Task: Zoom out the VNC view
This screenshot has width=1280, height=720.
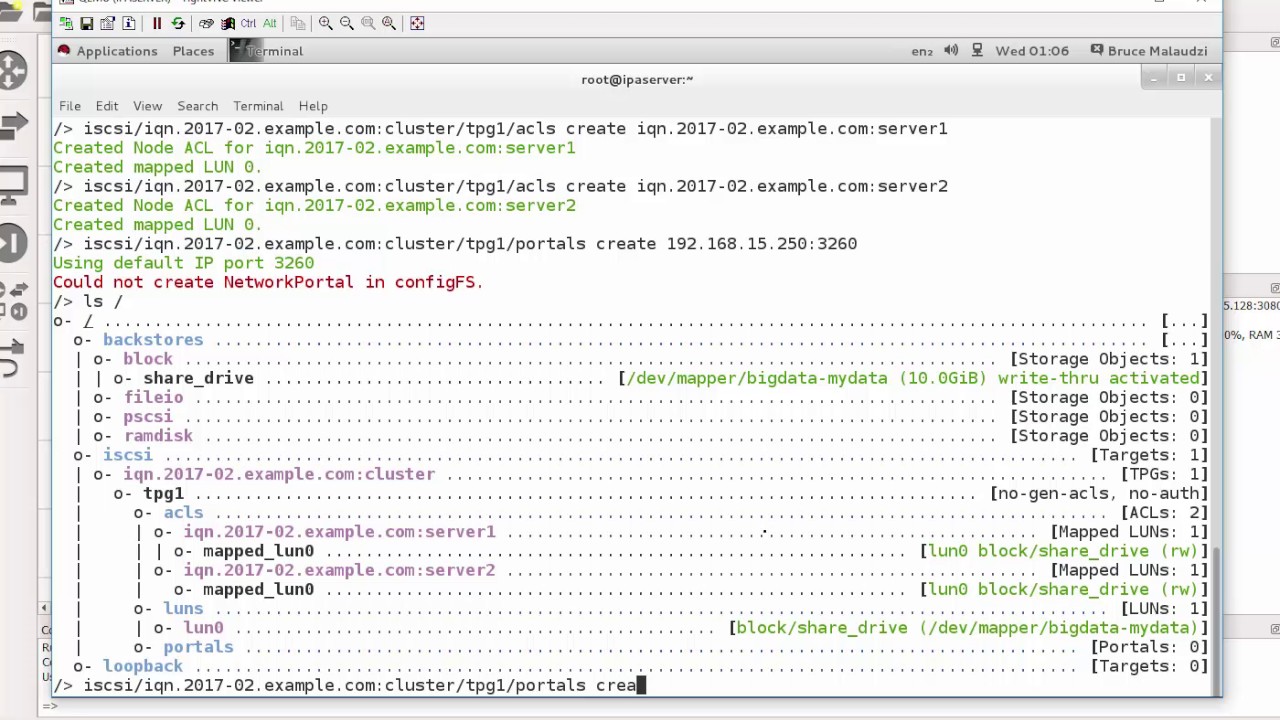Action: (347, 23)
